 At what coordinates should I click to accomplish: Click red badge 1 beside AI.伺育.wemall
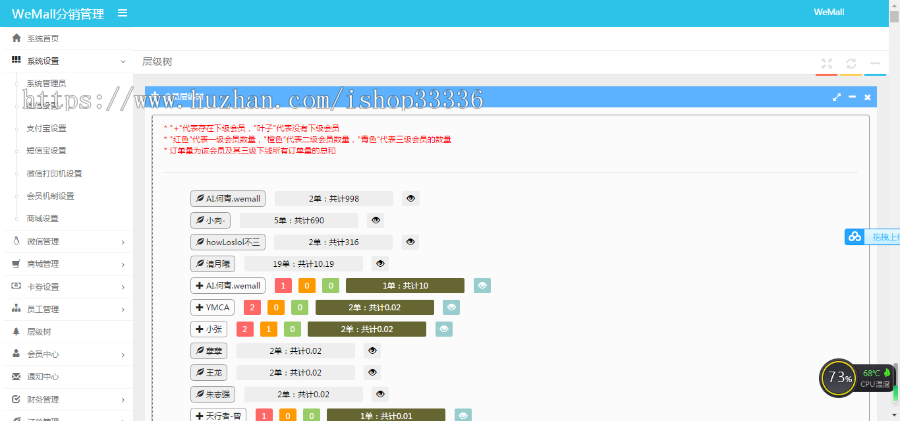284,285
